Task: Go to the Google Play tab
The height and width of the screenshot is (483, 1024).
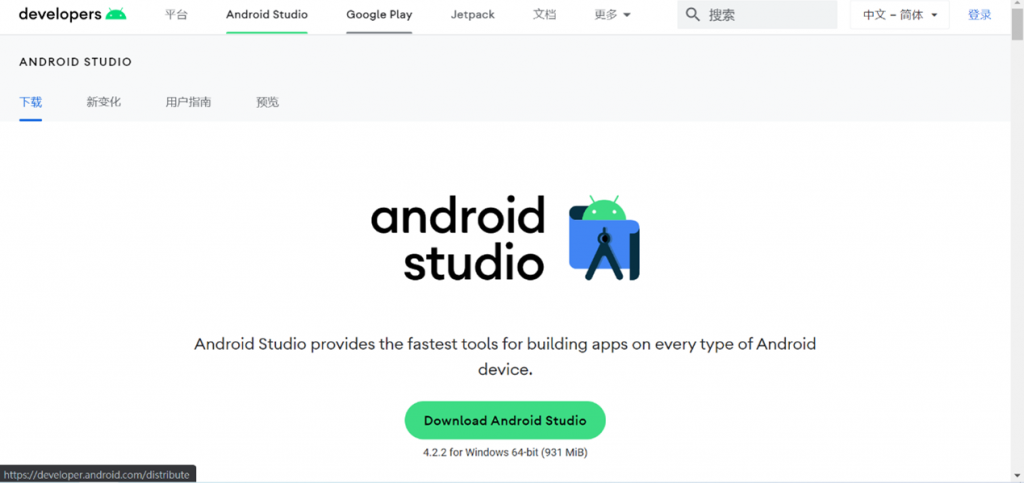Action: coord(379,14)
